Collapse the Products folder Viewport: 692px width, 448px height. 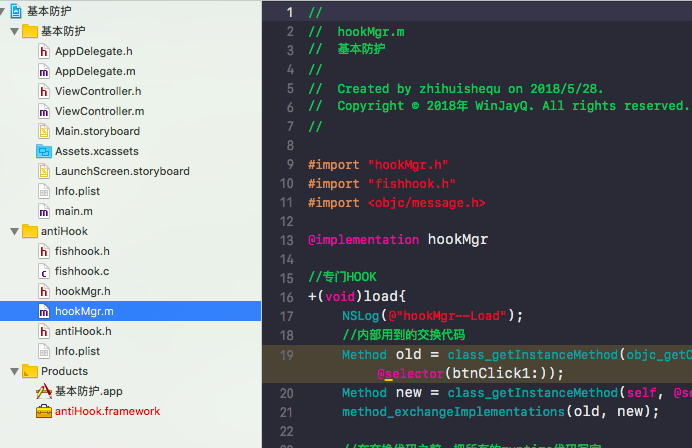pos(15,371)
